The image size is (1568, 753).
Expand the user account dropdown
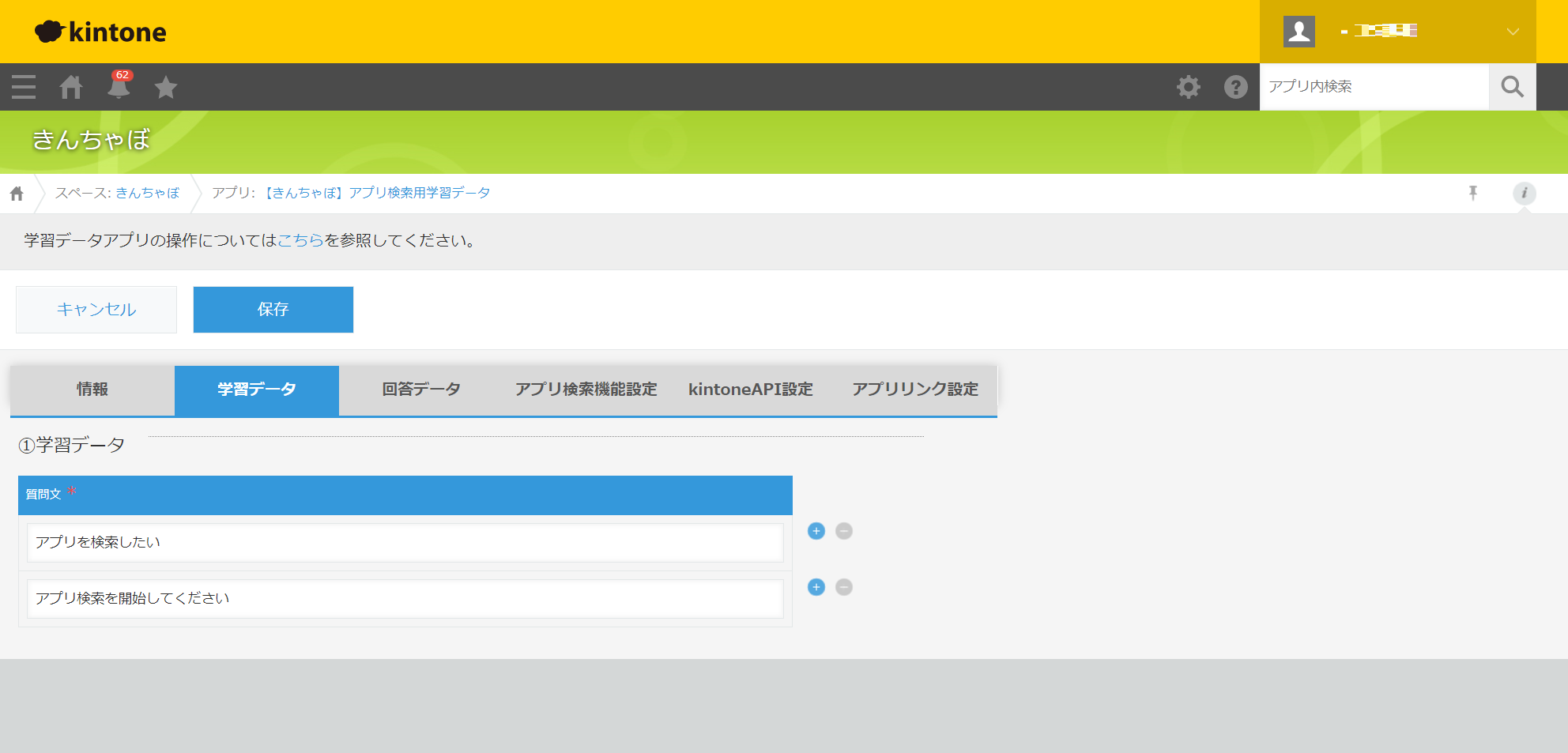(1512, 32)
